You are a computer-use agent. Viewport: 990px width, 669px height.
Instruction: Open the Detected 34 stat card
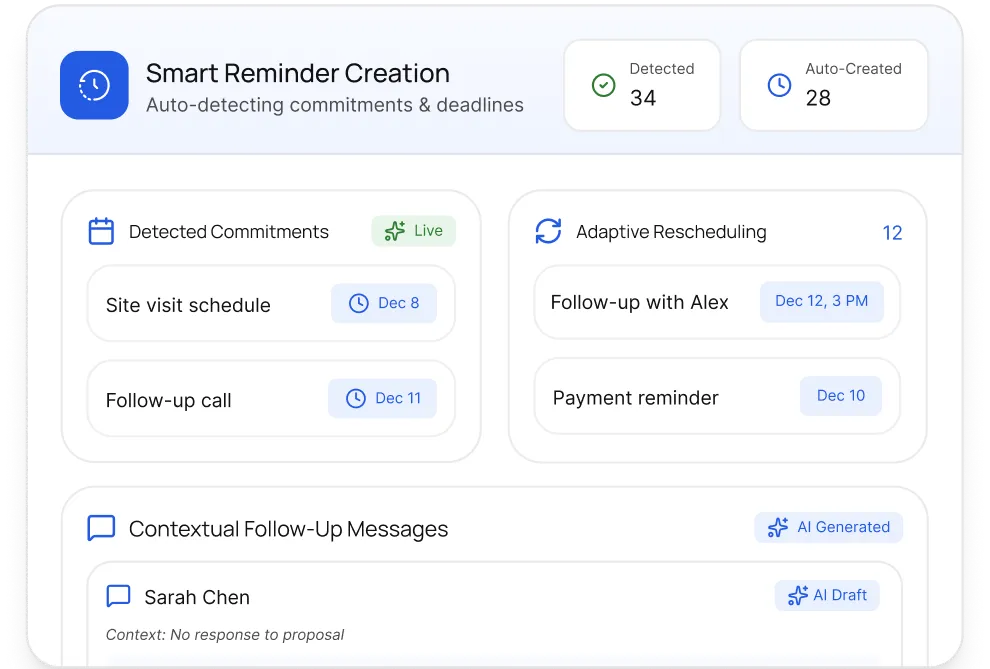[x=642, y=85]
